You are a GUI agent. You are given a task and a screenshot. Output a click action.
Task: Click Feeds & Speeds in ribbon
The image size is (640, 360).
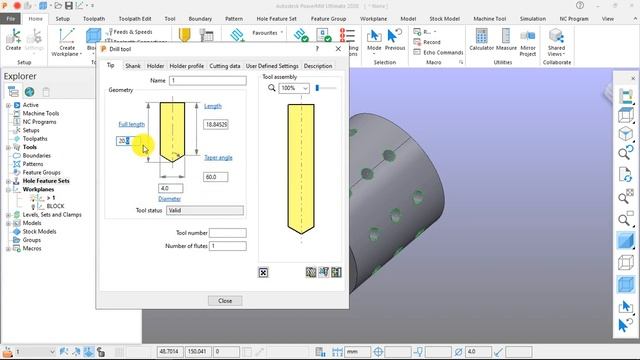(x=129, y=32)
